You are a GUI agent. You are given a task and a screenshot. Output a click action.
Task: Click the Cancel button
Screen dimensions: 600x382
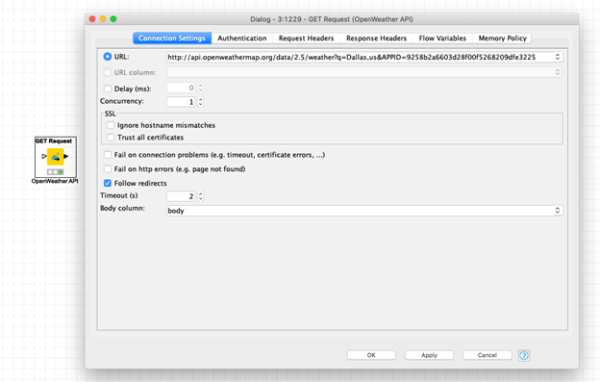point(487,355)
